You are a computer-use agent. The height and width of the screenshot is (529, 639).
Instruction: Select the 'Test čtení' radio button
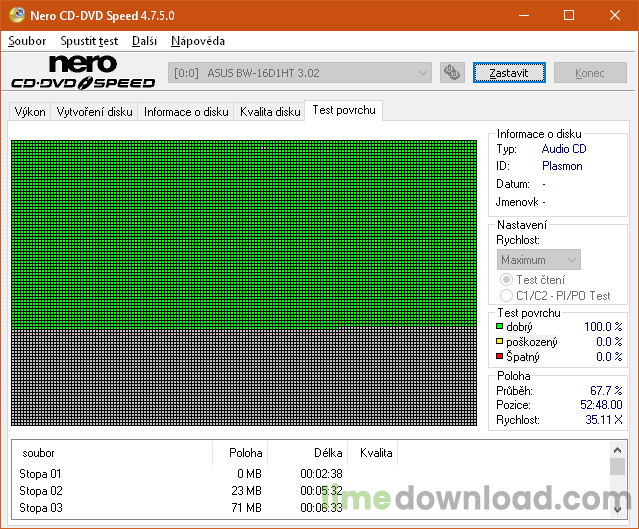[506, 280]
